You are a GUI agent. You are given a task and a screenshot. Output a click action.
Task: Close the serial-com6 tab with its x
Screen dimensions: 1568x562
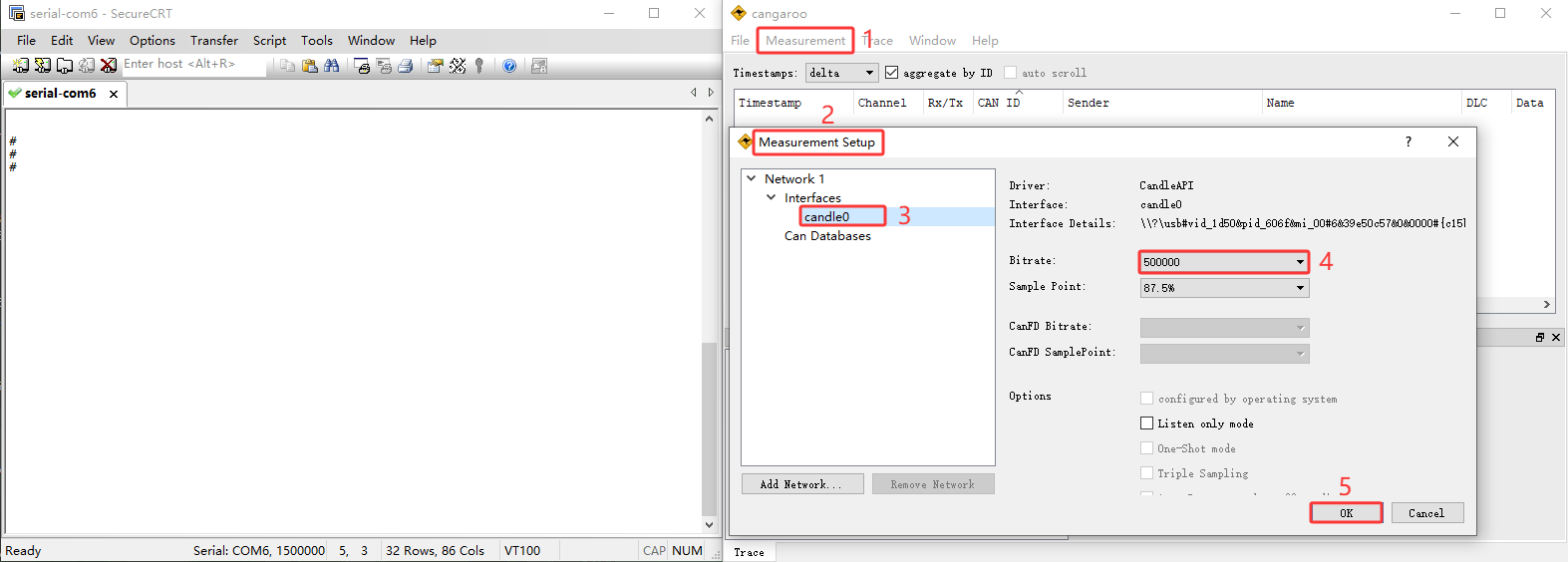click(x=114, y=94)
